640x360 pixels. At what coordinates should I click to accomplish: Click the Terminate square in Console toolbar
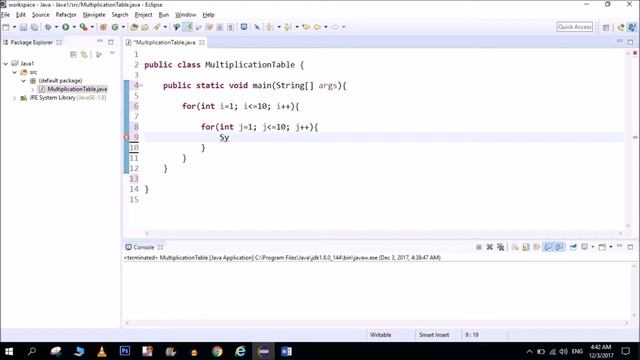(x=479, y=247)
